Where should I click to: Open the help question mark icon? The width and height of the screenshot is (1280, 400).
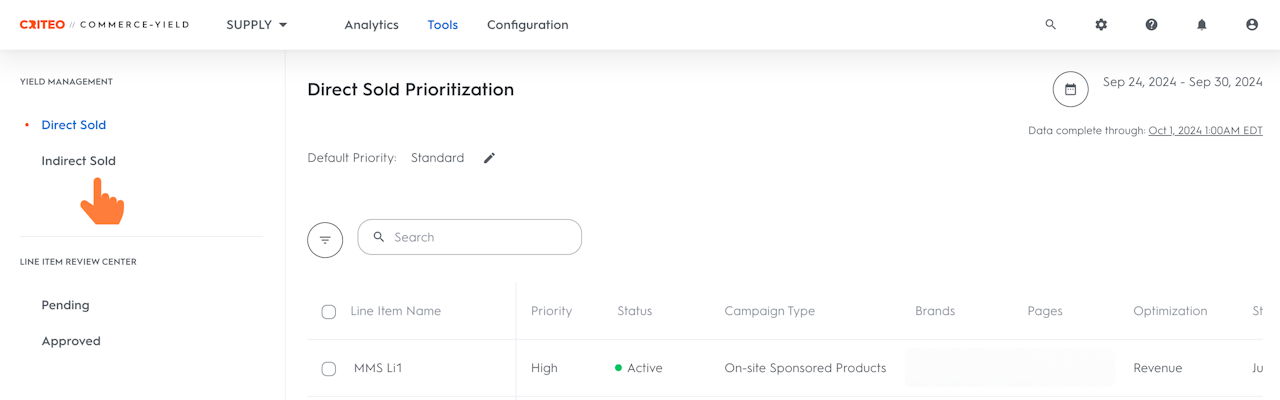pos(1151,25)
